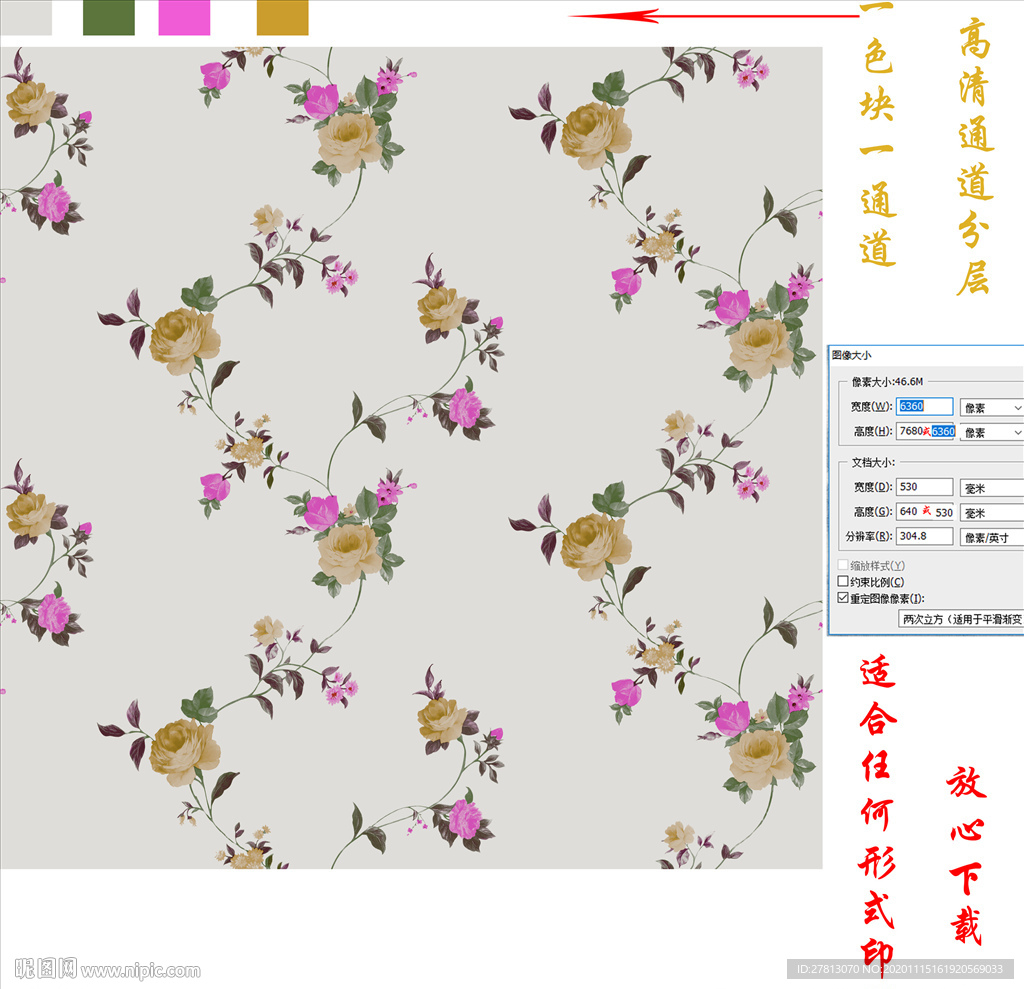Open the resolution unit 像素/英寸 dropdown
This screenshot has width=1024, height=989.
coord(991,538)
